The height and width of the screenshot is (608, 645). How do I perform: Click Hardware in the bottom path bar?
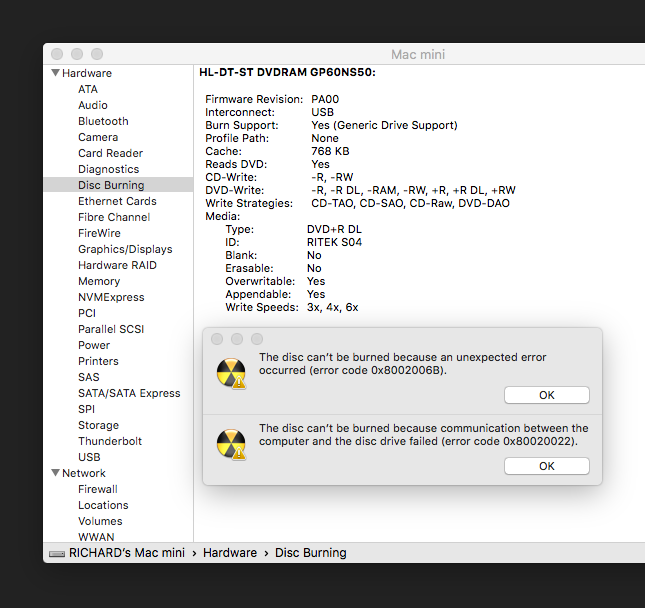[230, 553]
